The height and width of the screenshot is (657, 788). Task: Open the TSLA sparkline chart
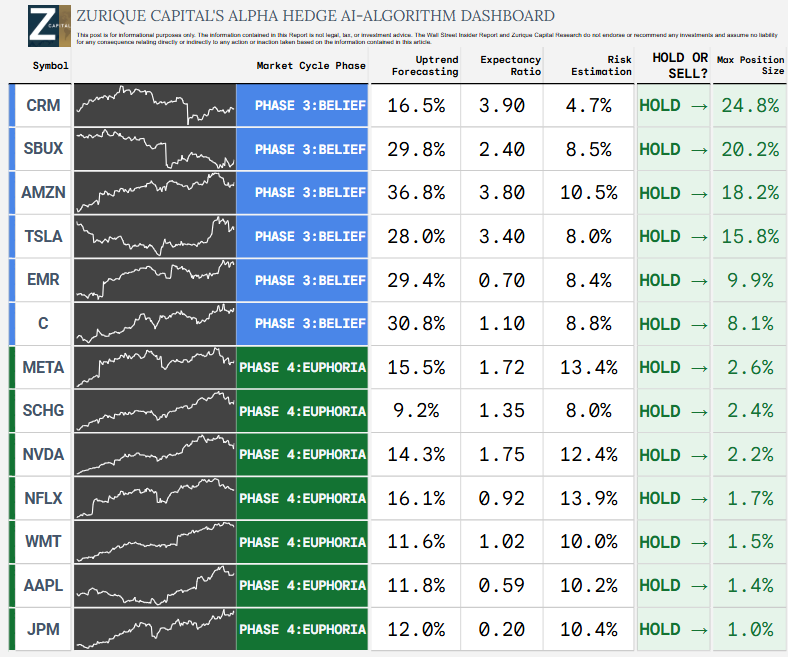[155, 236]
